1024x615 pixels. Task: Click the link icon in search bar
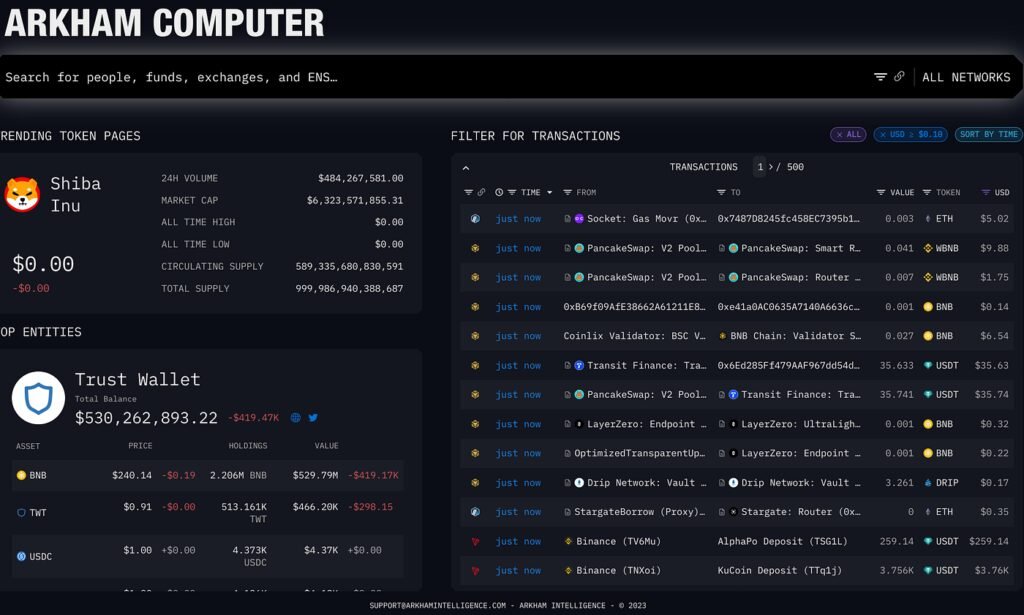899,77
